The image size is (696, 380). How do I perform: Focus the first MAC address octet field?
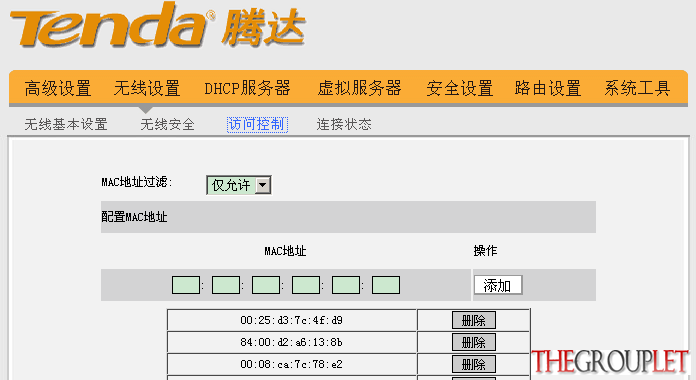(186, 285)
